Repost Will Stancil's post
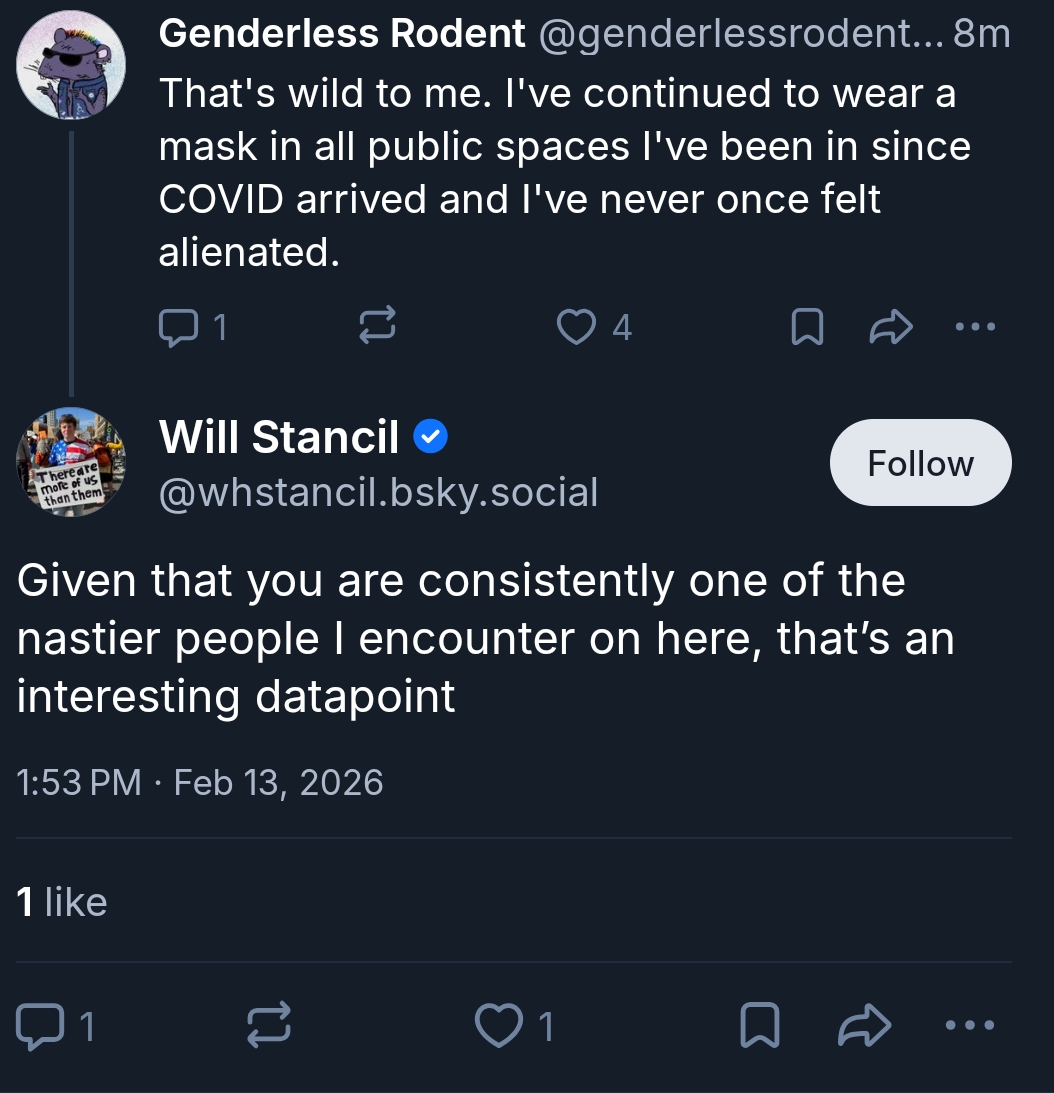Image resolution: width=1054 pixels, height=1093 pixels. tap(269, 1026)
